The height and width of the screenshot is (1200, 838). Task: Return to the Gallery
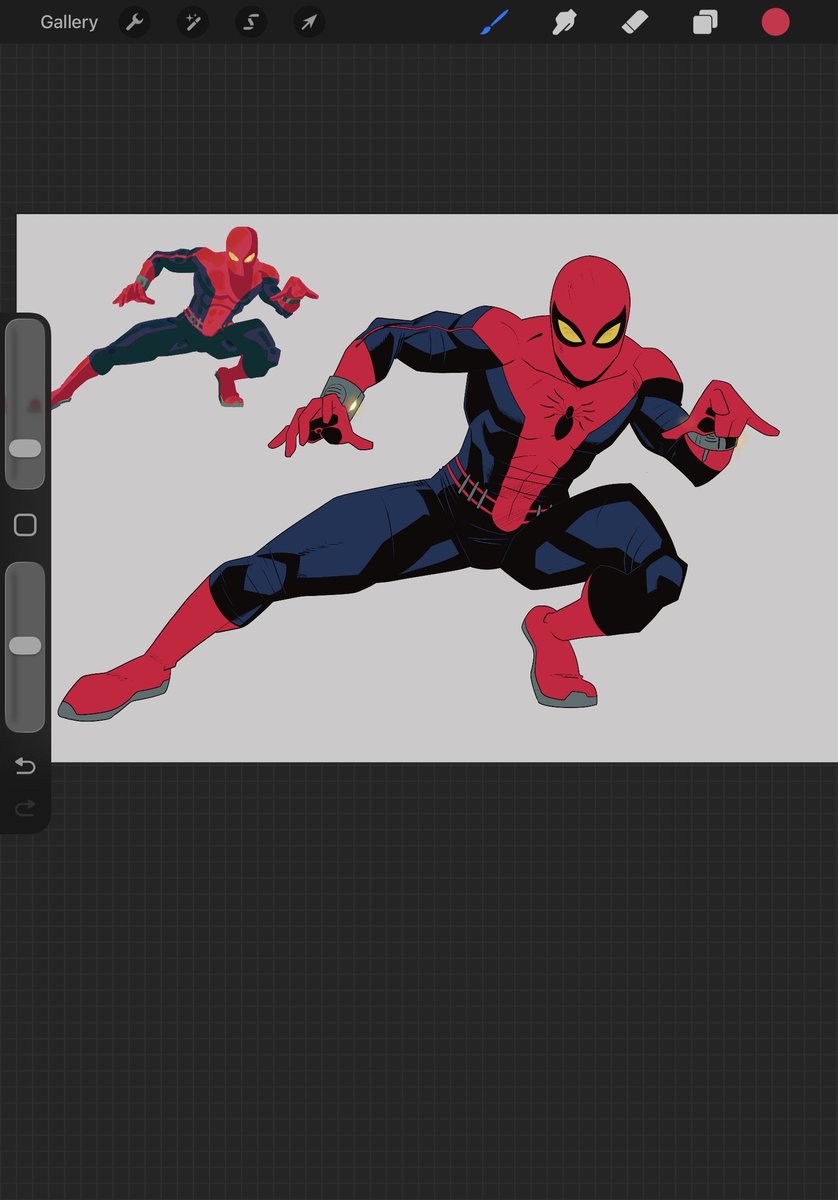(69, 22)
